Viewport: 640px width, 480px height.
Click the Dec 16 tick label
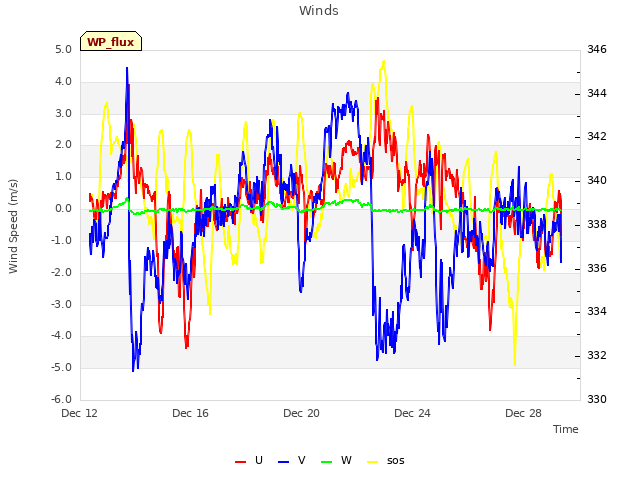coord(191,413)
